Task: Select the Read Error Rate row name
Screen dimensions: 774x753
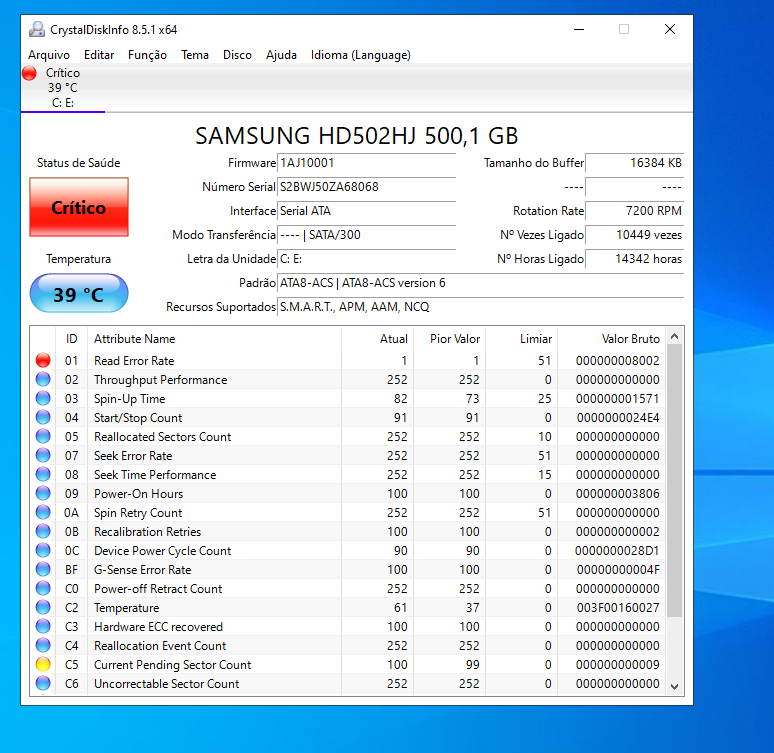Action: coord(134,360)
